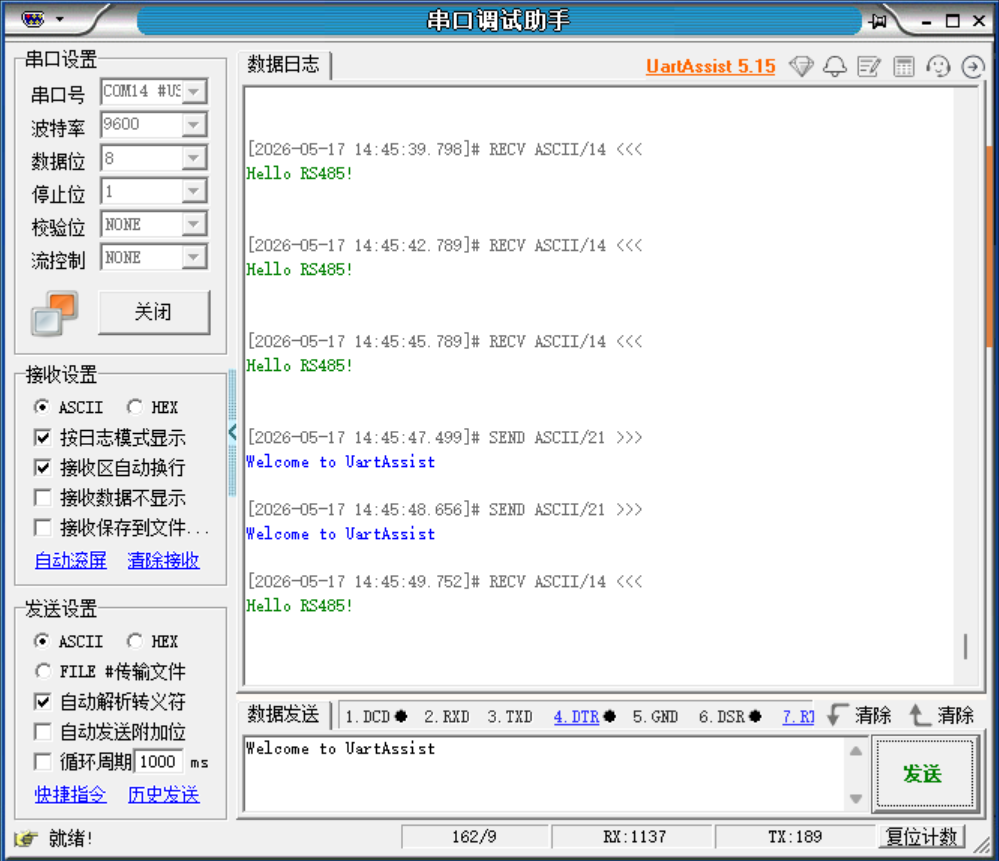This screenshot has height=861, width=999.
Task: Click the reset counter button
Action: pos(922,837)
